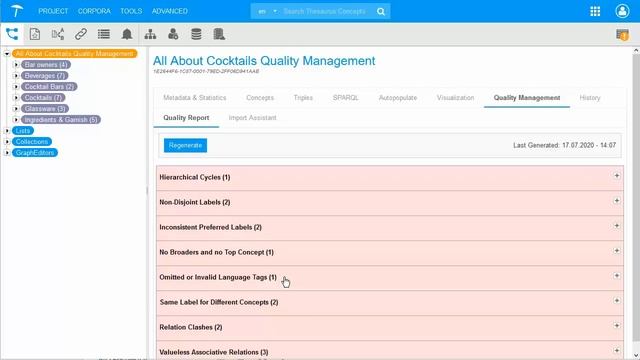Click the search magnifier icon
This screenshot has height=360, width=640.
(x=381, y=11)
